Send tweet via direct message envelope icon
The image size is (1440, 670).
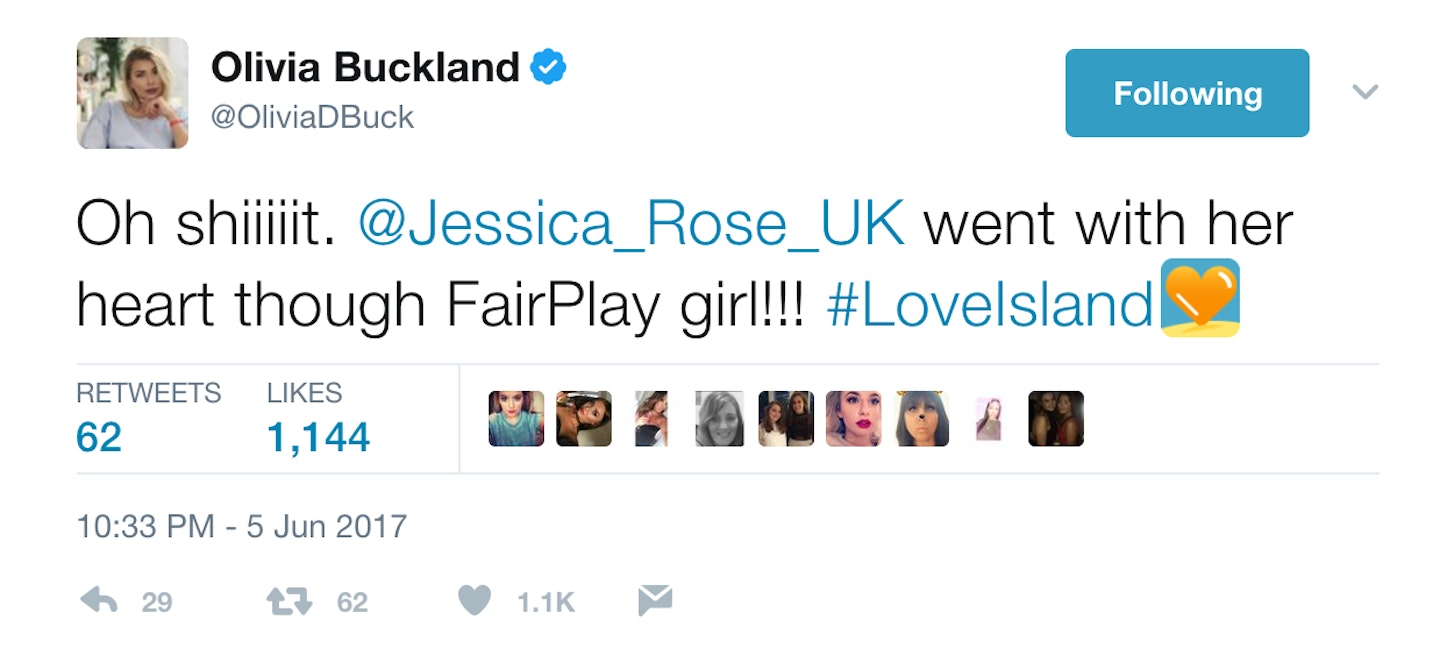point(655,601)
